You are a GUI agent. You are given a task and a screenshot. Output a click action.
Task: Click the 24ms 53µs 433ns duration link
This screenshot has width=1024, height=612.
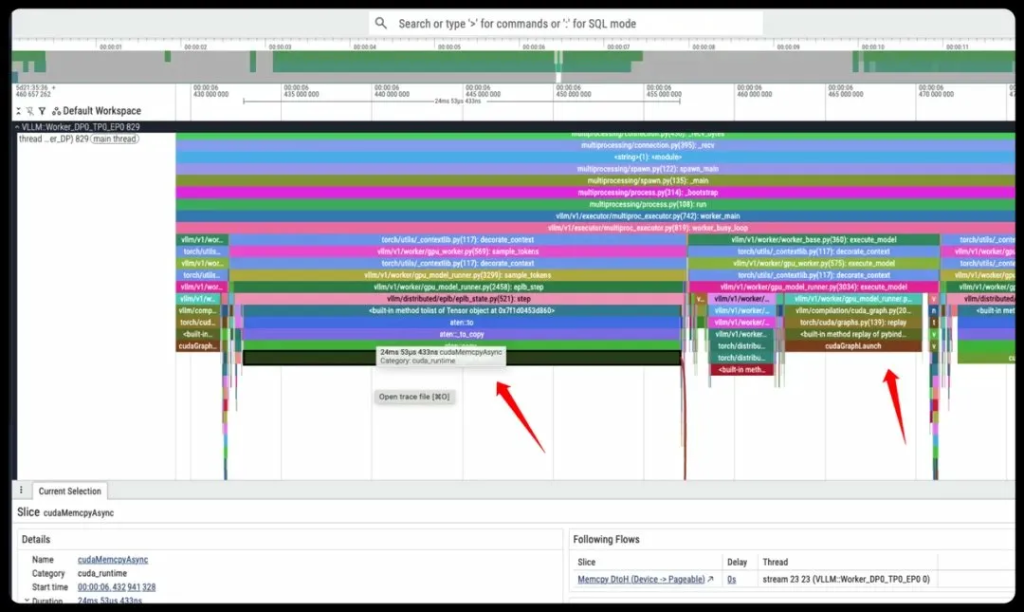110,600
